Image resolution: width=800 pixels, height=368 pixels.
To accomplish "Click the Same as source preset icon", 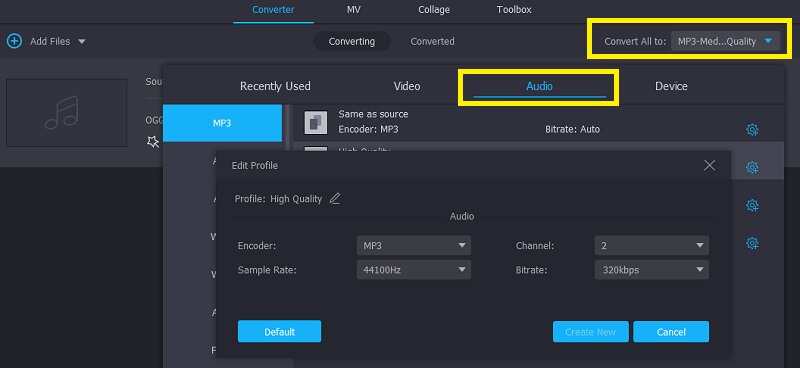I will [x=316, y=122].
